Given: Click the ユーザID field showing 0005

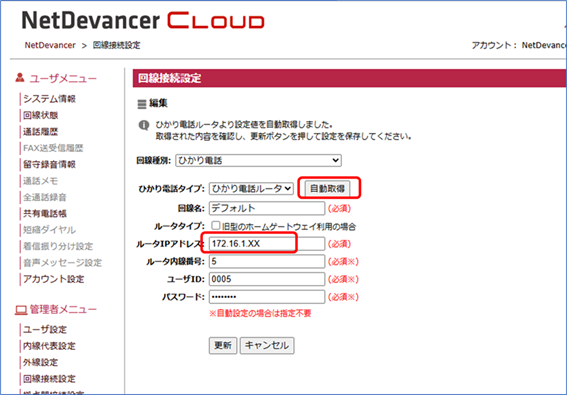Looking at the screenshot, I should tap(267, 279).
